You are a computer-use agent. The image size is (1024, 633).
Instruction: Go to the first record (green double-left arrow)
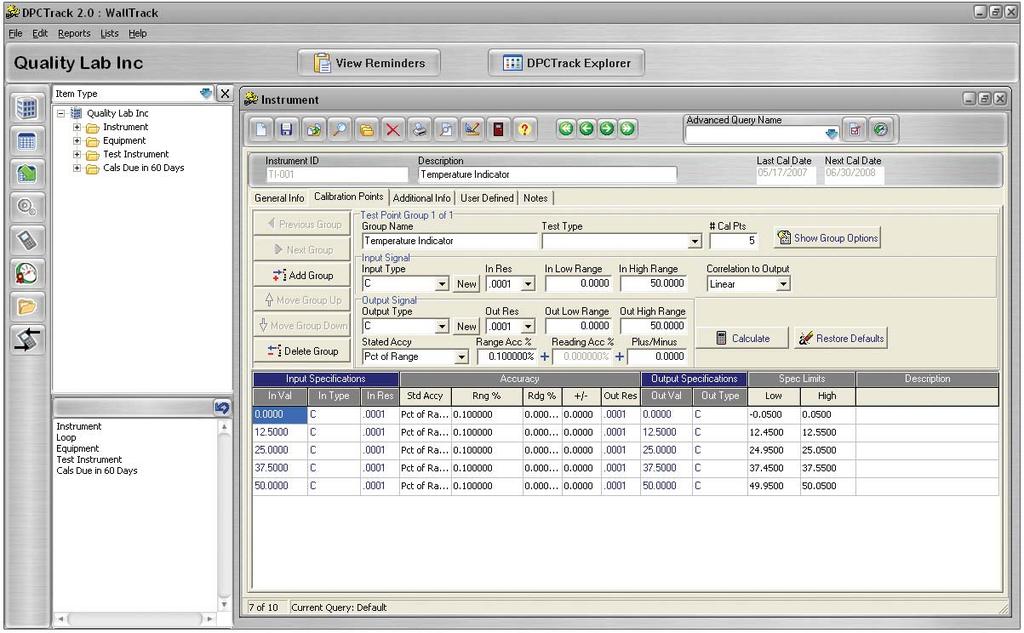pos(566,129)
